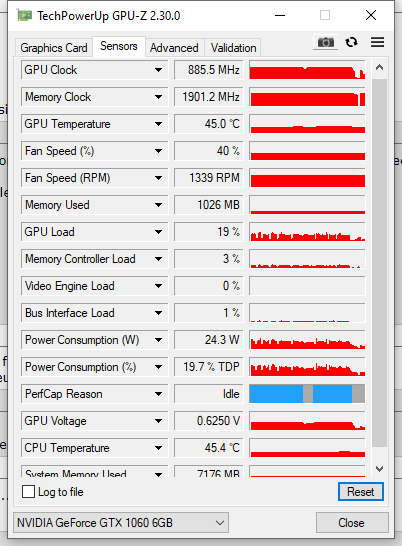
Task: Open the GPU Clock sensor dropdown
Action: coord(94,70)
